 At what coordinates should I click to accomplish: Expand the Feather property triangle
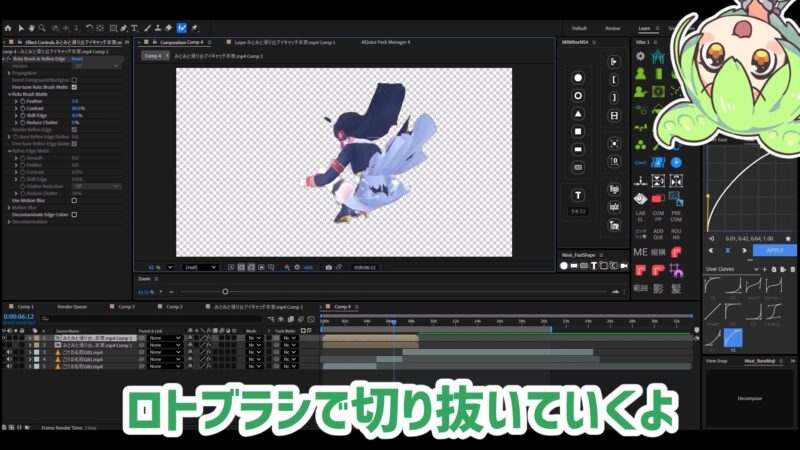[15, 101]
